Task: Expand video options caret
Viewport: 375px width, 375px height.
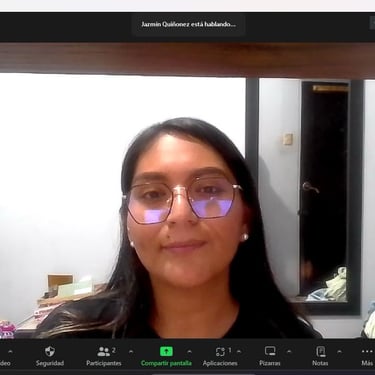Action: 10,352
